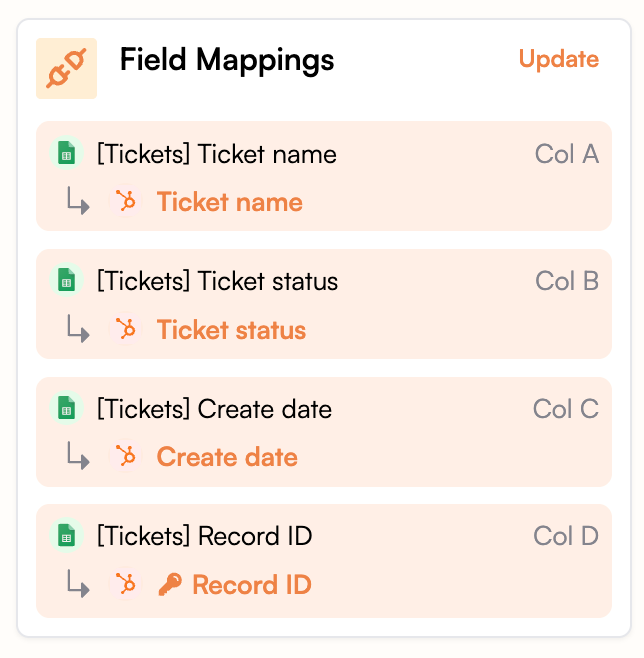Select the orange Ticket status mapping
The height and width of the screenshot is (658, 644).
231,330
